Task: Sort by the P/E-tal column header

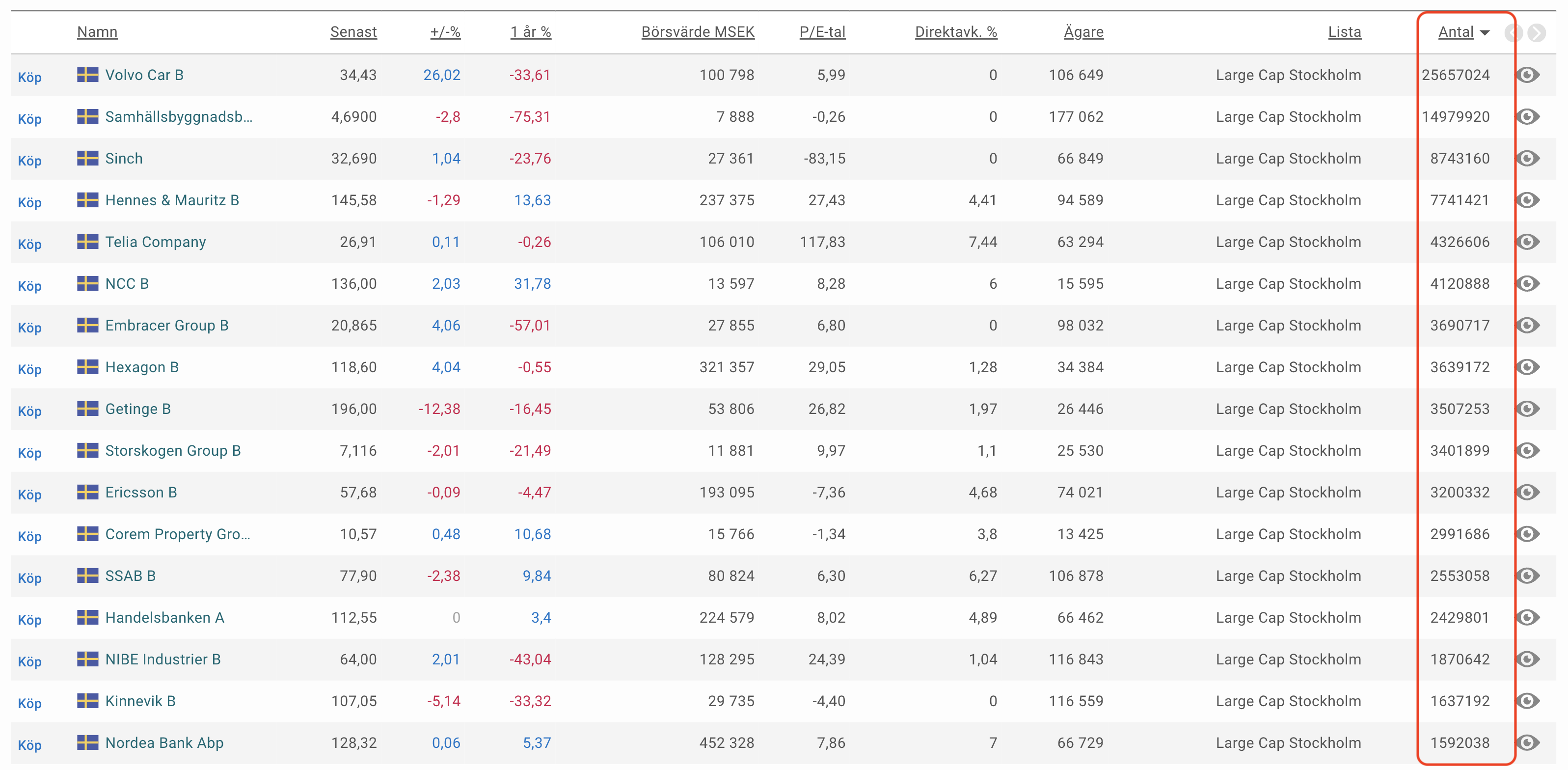Action: (822, 32)
